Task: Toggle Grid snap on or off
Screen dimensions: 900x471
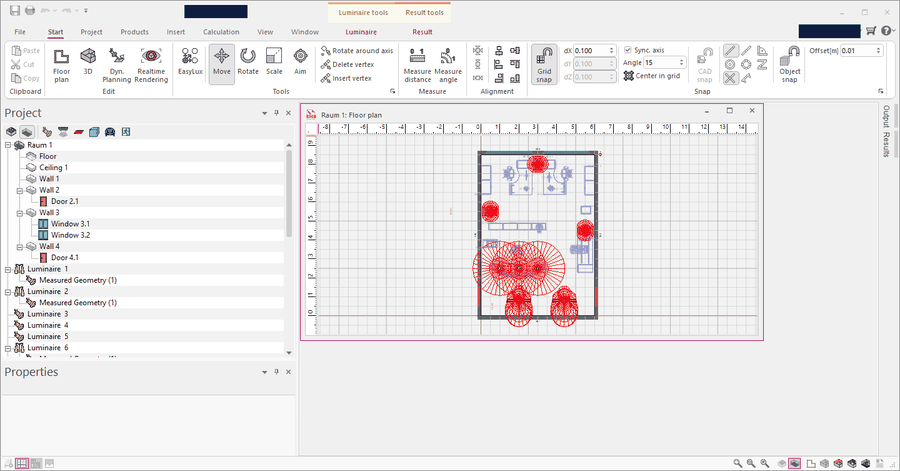Action: [x=544, y=64]
